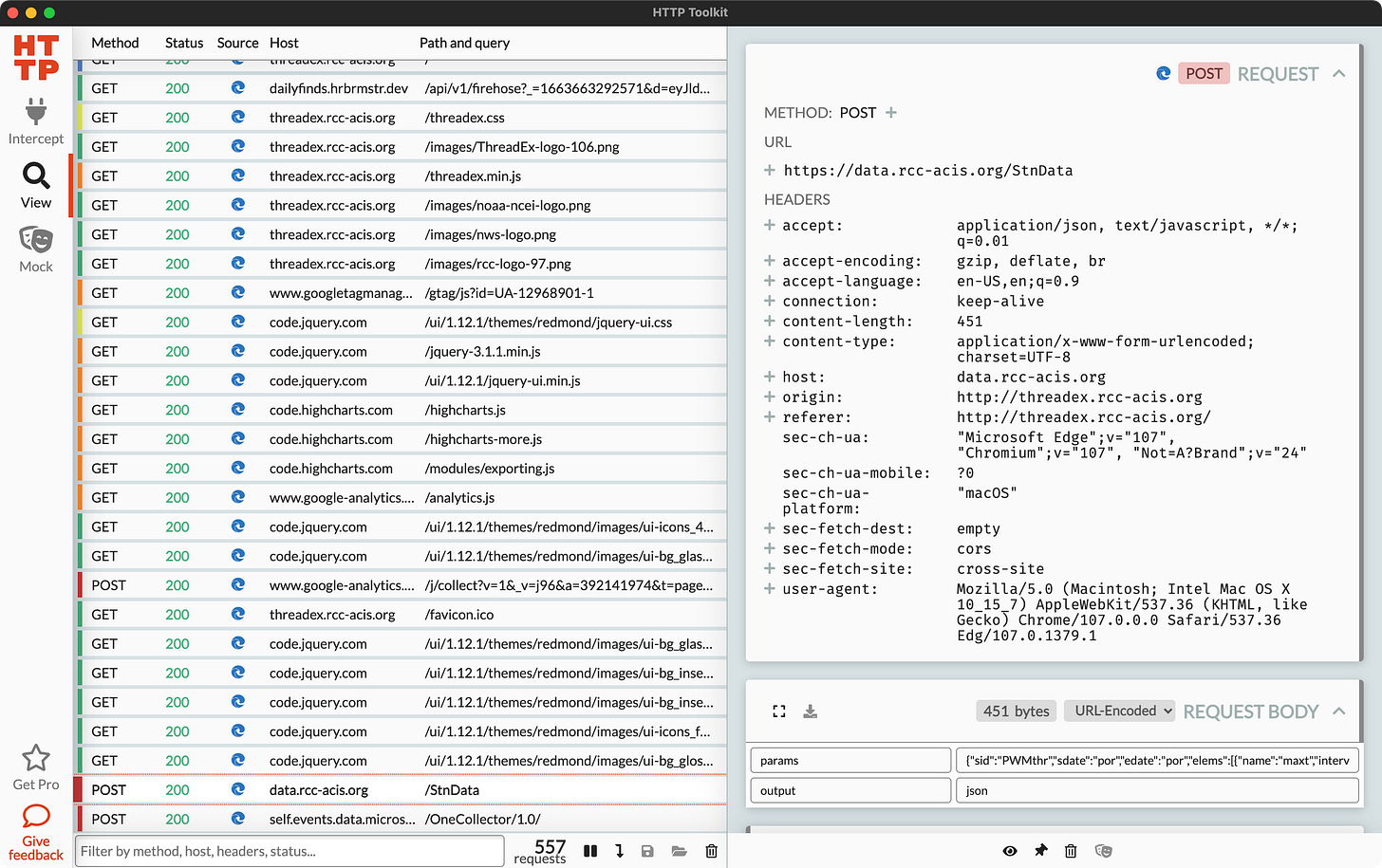The height and width of the screenshot is (868, 1382).
Task: Select the /images/nws-logo.png row
Action: pos(402,234)
